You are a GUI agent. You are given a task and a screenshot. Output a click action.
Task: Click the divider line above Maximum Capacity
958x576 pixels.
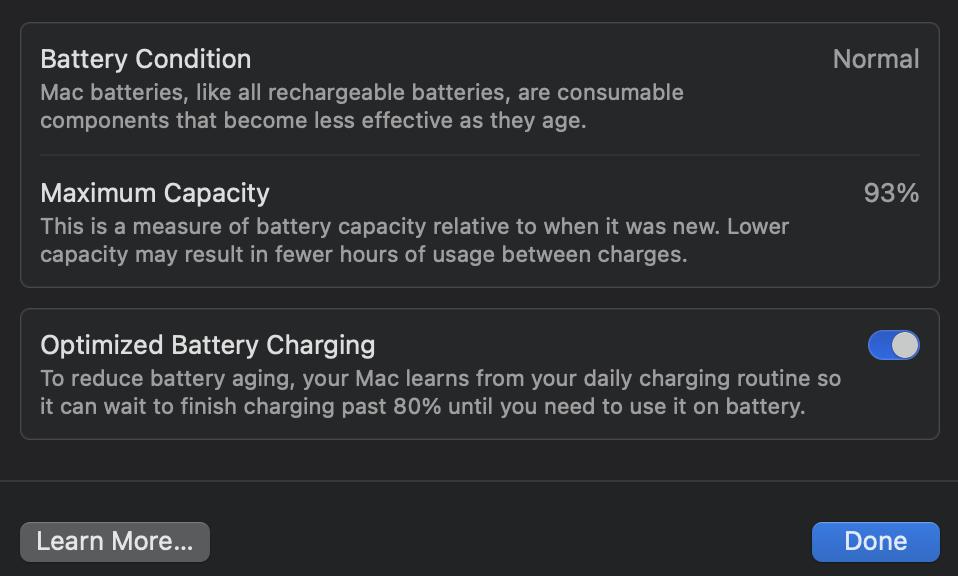coord(480,155)
